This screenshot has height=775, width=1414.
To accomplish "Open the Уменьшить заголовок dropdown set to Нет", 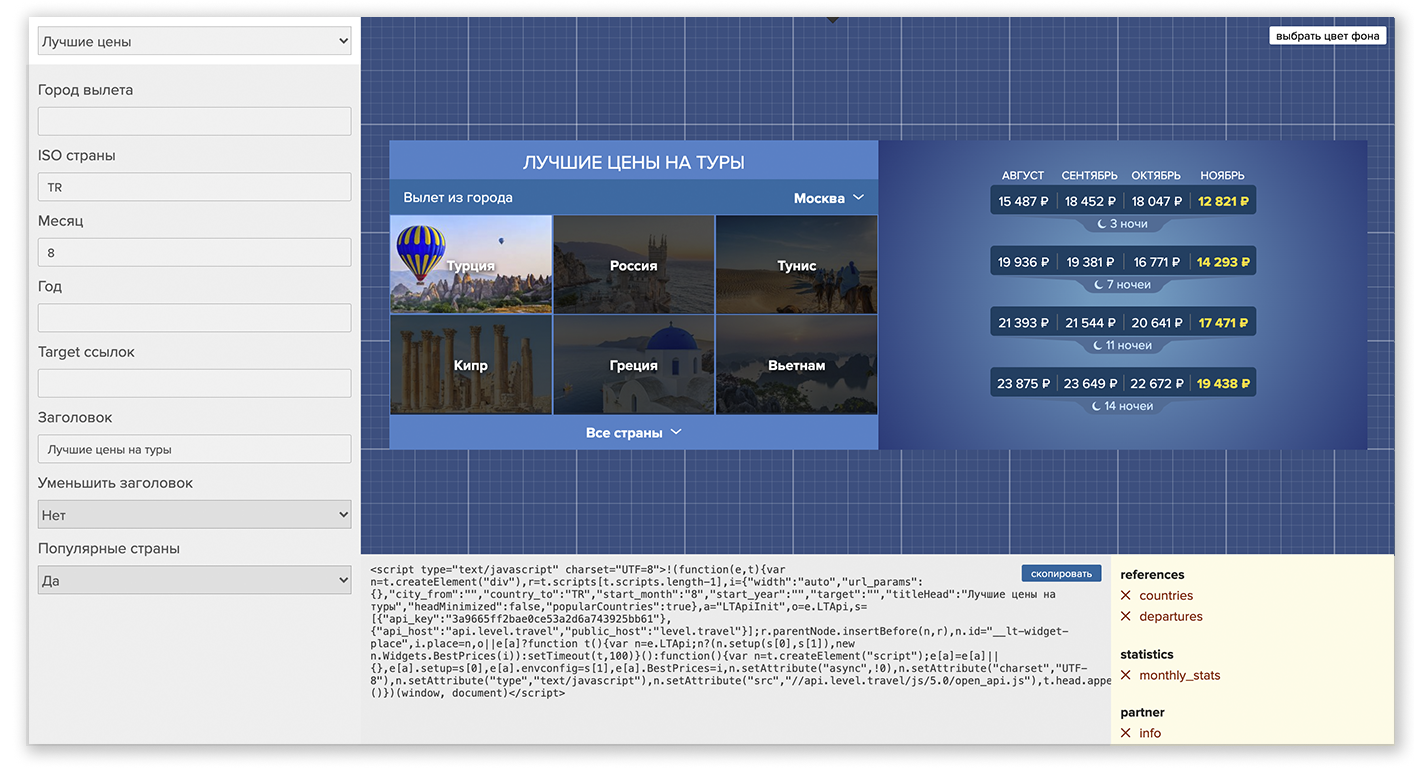I will (194, 515).
